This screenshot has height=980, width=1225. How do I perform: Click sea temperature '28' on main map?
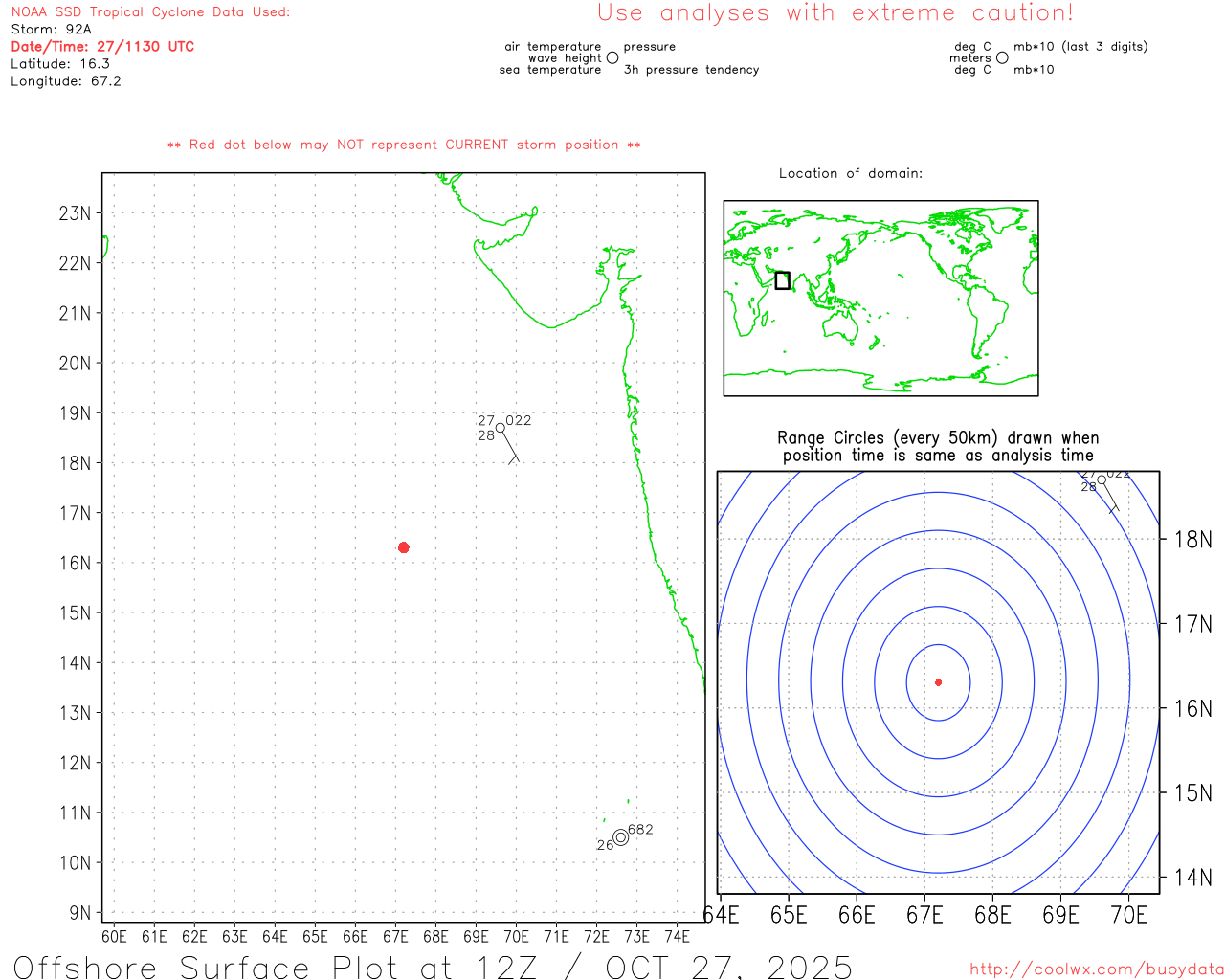pyautogui.click(x=486, y=436)
